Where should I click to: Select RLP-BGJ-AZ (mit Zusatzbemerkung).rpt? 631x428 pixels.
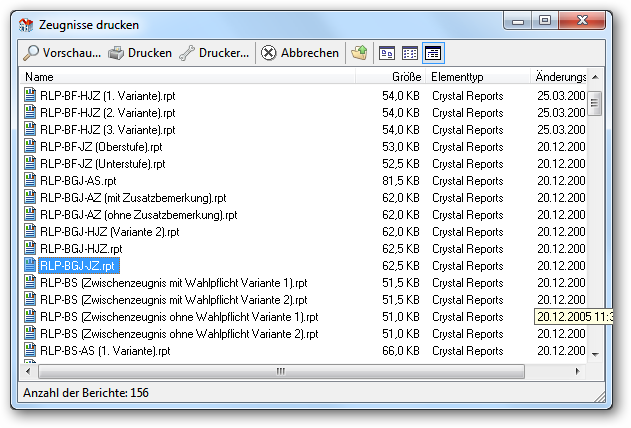(133, 198)
